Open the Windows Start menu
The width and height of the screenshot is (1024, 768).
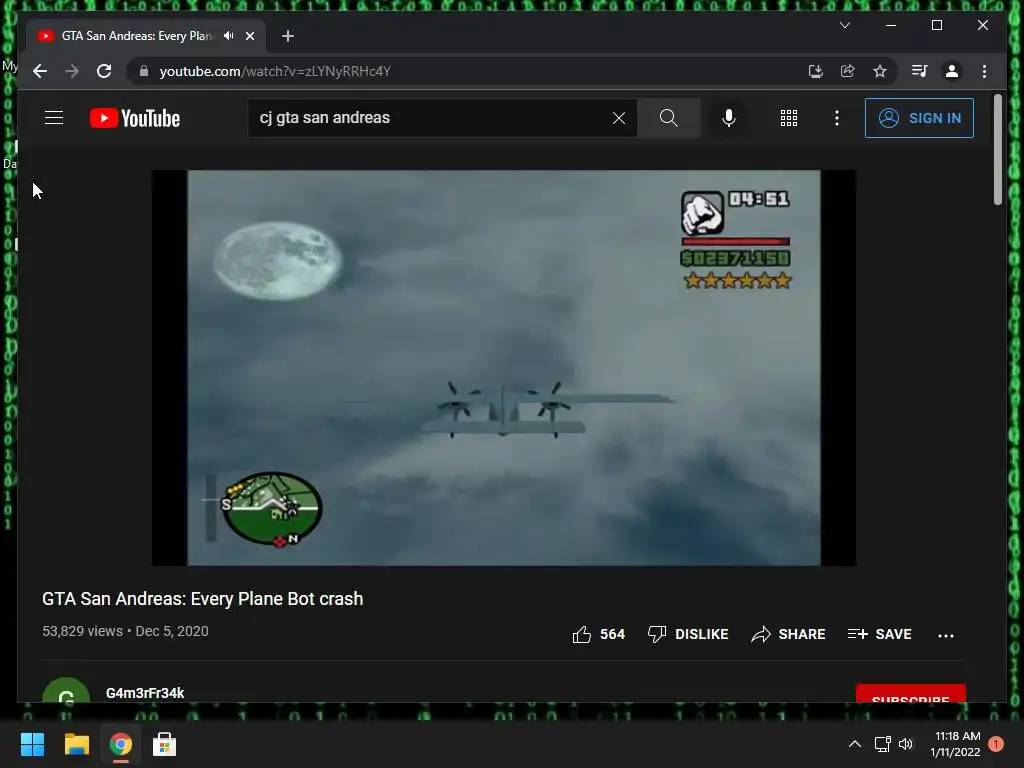pos(32,744)
